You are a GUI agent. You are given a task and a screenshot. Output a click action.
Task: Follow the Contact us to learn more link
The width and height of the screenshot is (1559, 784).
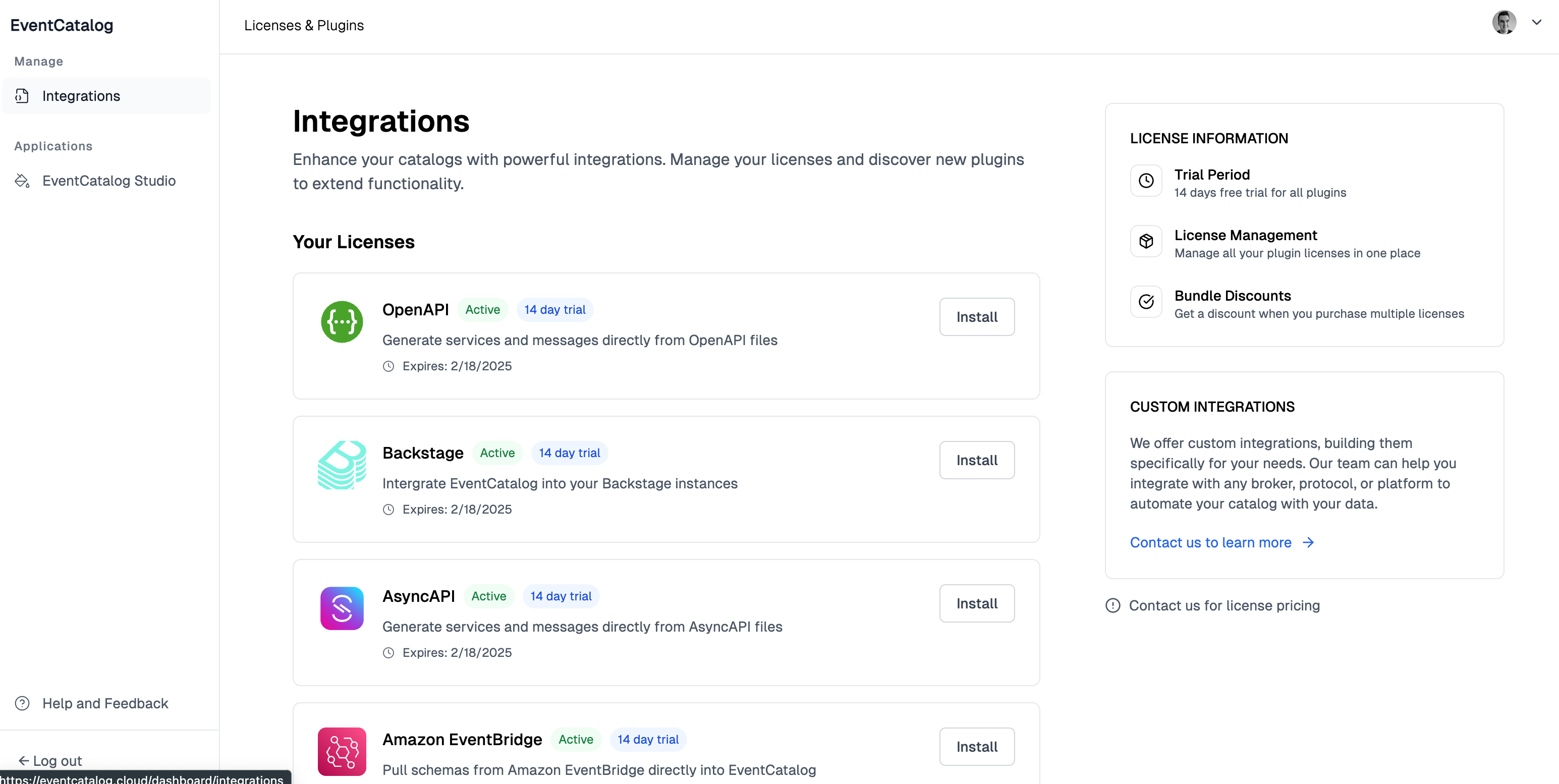click(1210, 542)
